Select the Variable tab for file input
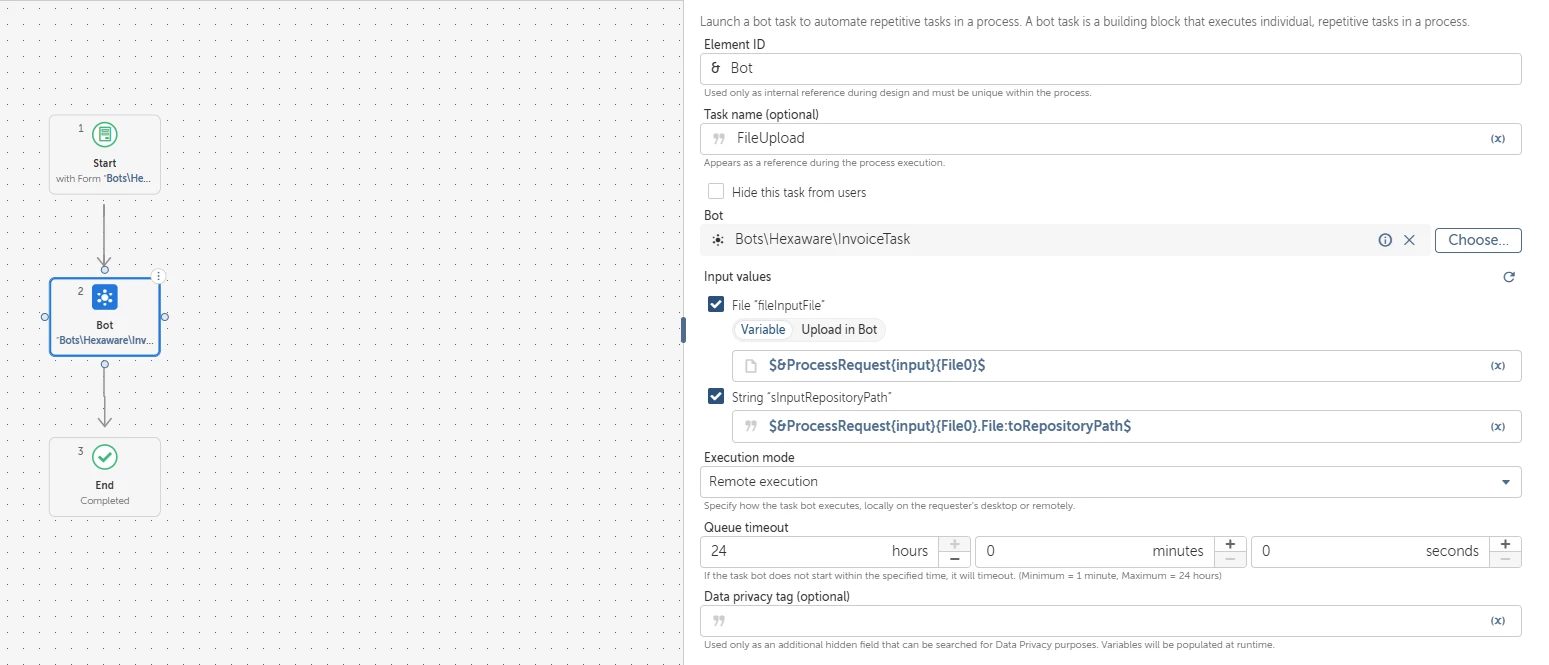The image size is (1549, 665). 763,330
